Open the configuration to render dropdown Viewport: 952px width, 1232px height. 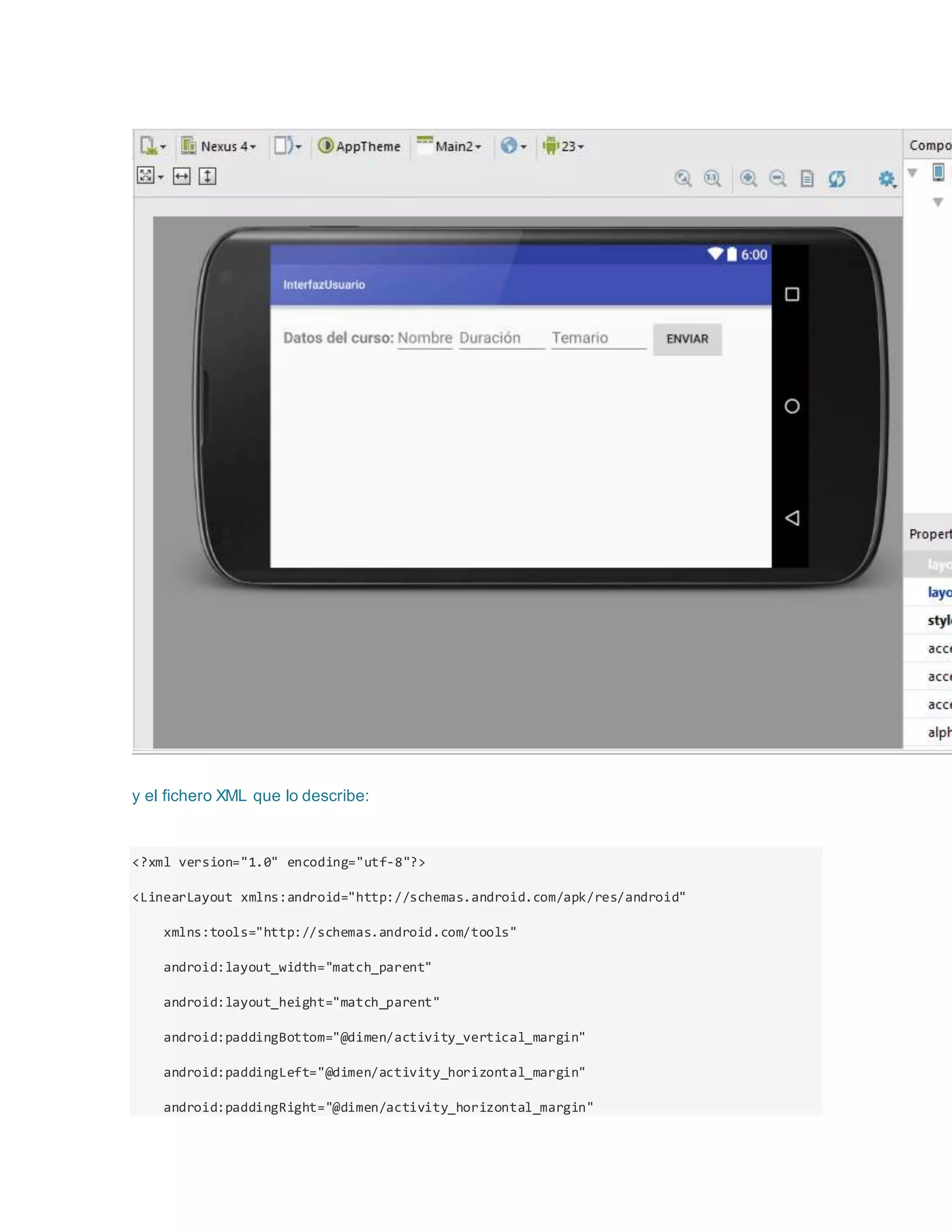point(153,146)
